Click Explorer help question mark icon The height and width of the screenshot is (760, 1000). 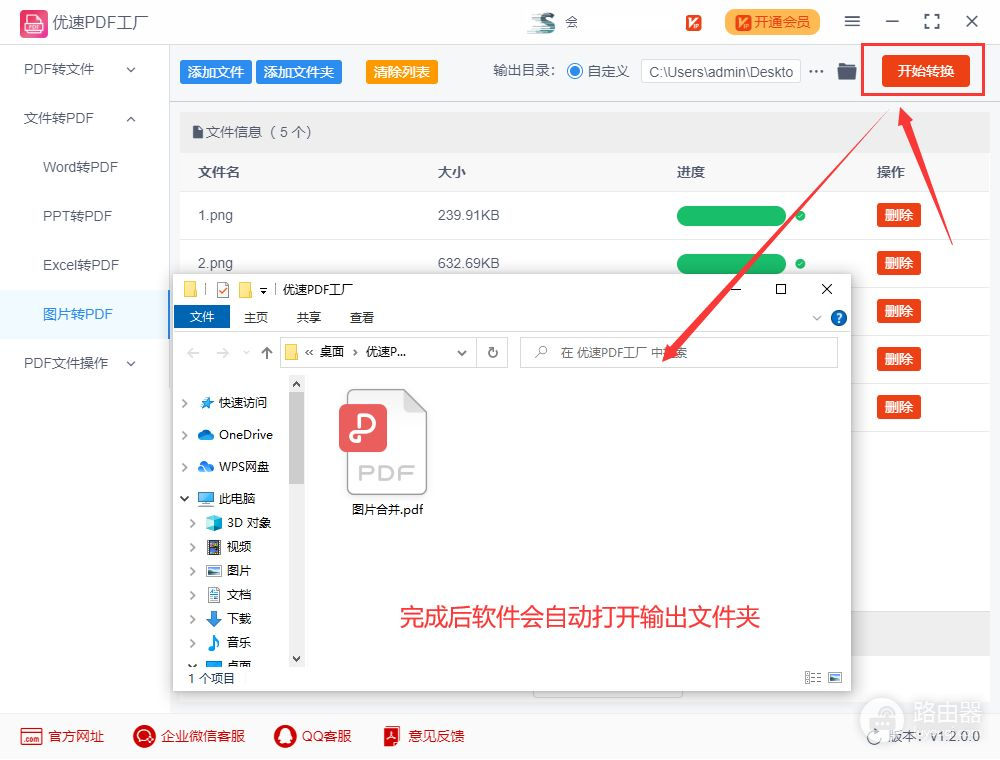[x=839, y=318]
